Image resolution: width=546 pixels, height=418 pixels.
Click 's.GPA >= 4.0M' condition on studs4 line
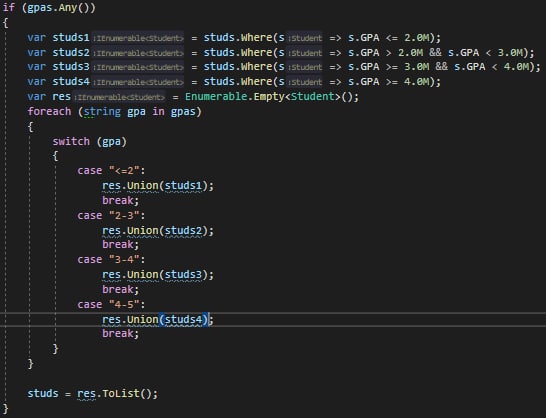click(x=390, y=82)
